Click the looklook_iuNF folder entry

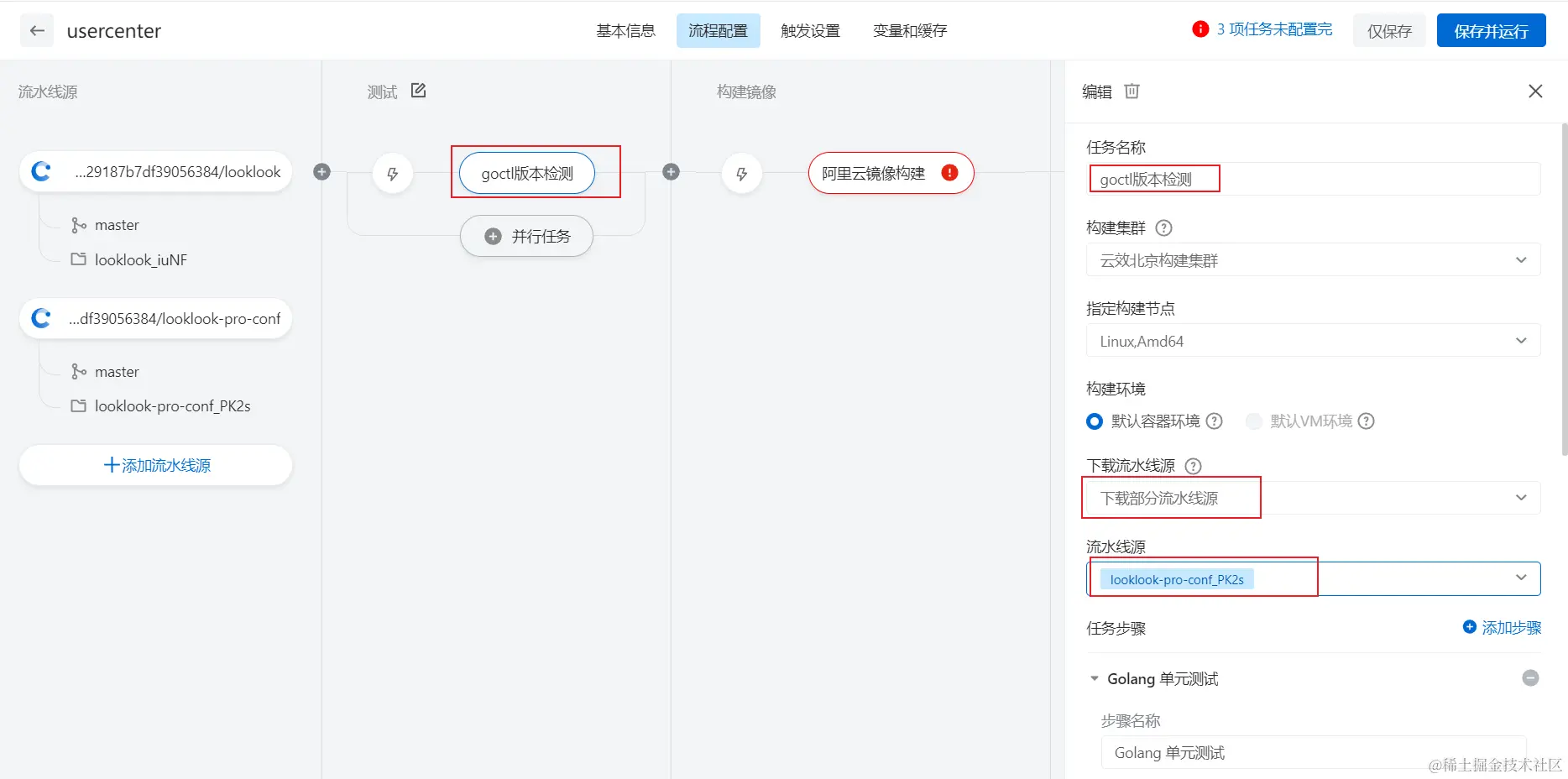(129, 260)
